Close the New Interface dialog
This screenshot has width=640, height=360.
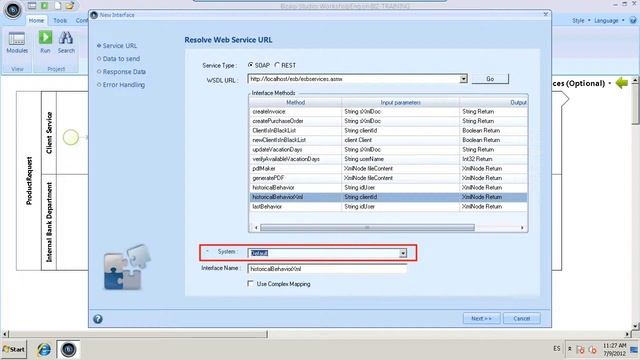tap(546, 14)
